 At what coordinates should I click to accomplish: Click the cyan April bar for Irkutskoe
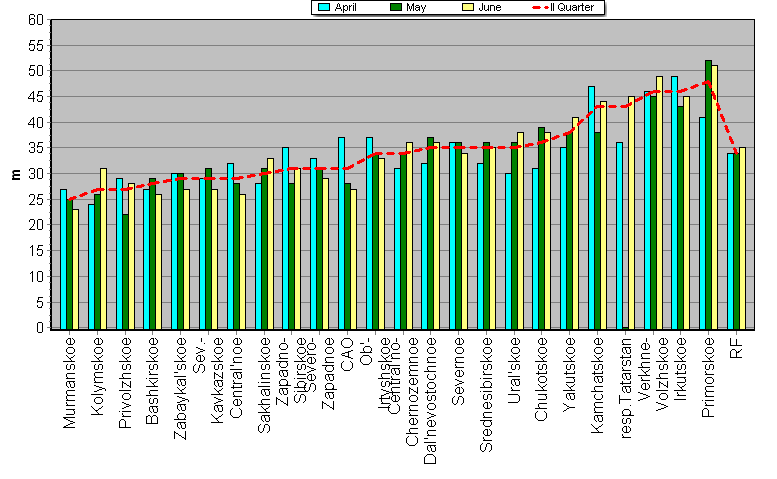coord(675,203)
